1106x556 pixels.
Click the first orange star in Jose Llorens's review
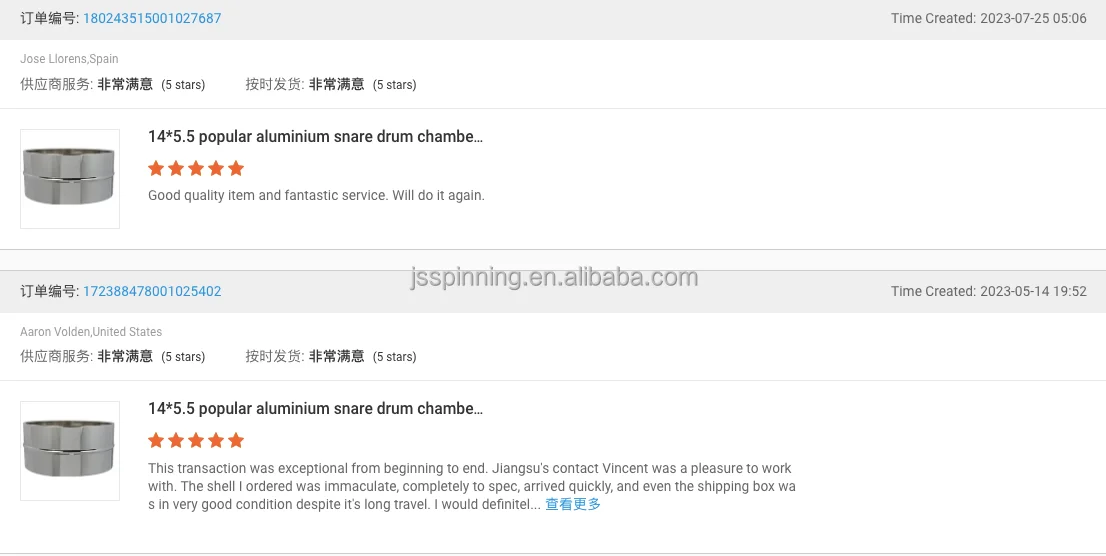tap(156, 168)
